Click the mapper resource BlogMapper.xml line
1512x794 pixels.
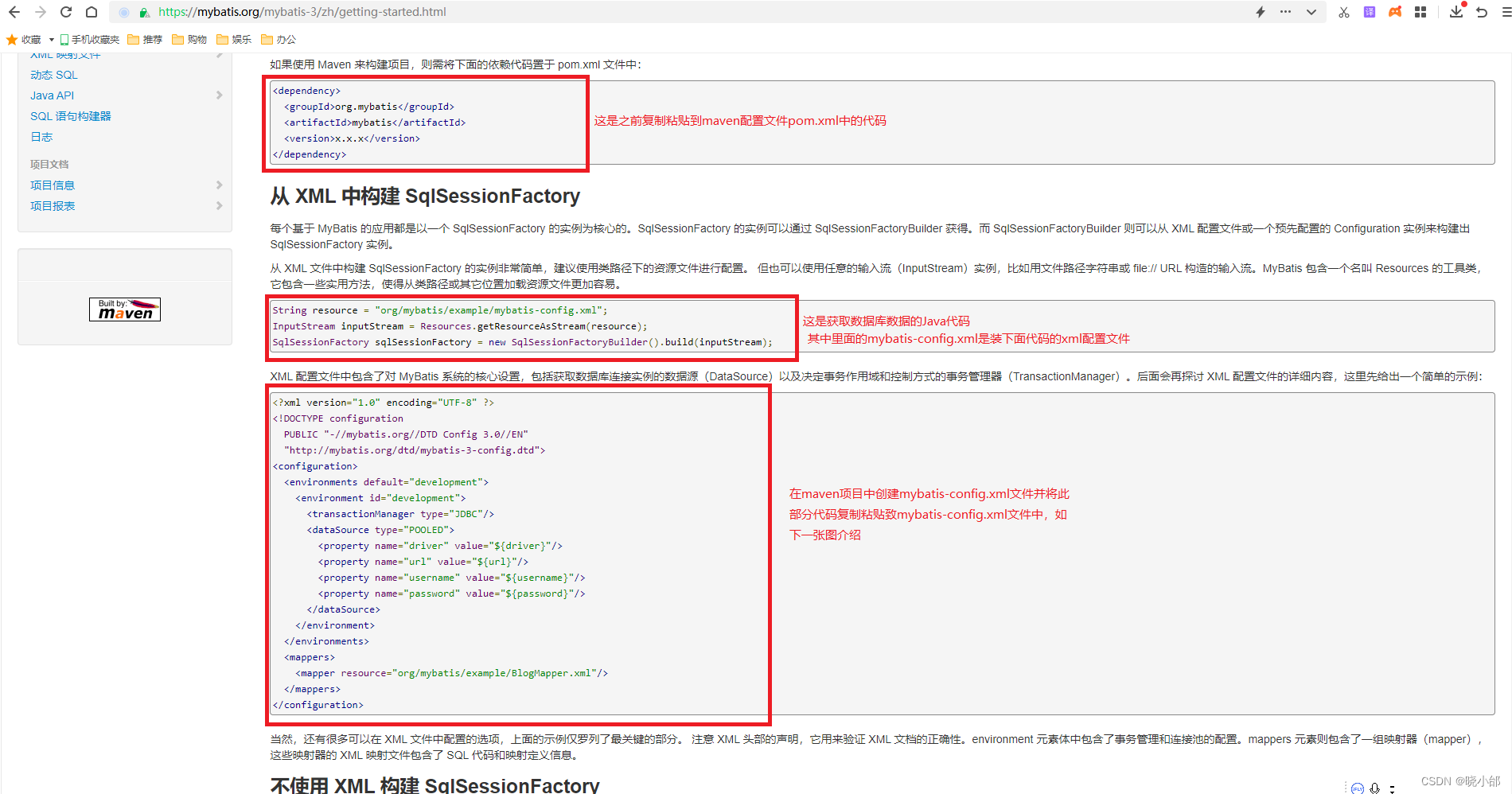point(451,673)
